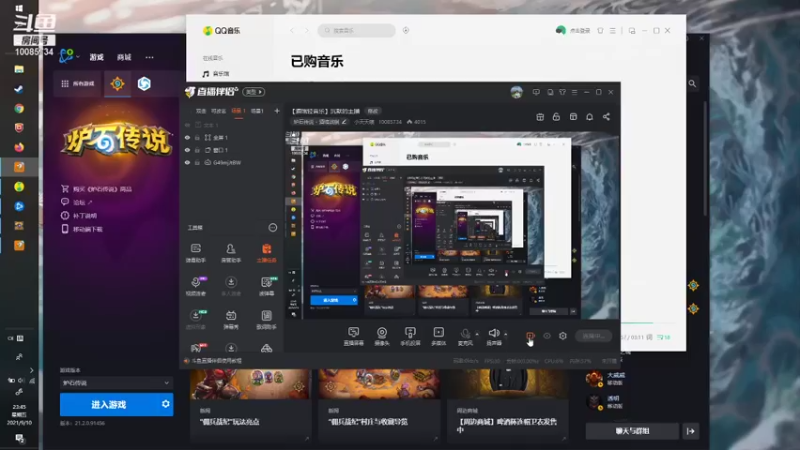Add 直播屏幕 screen capture source
The image size is (800, 450).
coord(353,336)
